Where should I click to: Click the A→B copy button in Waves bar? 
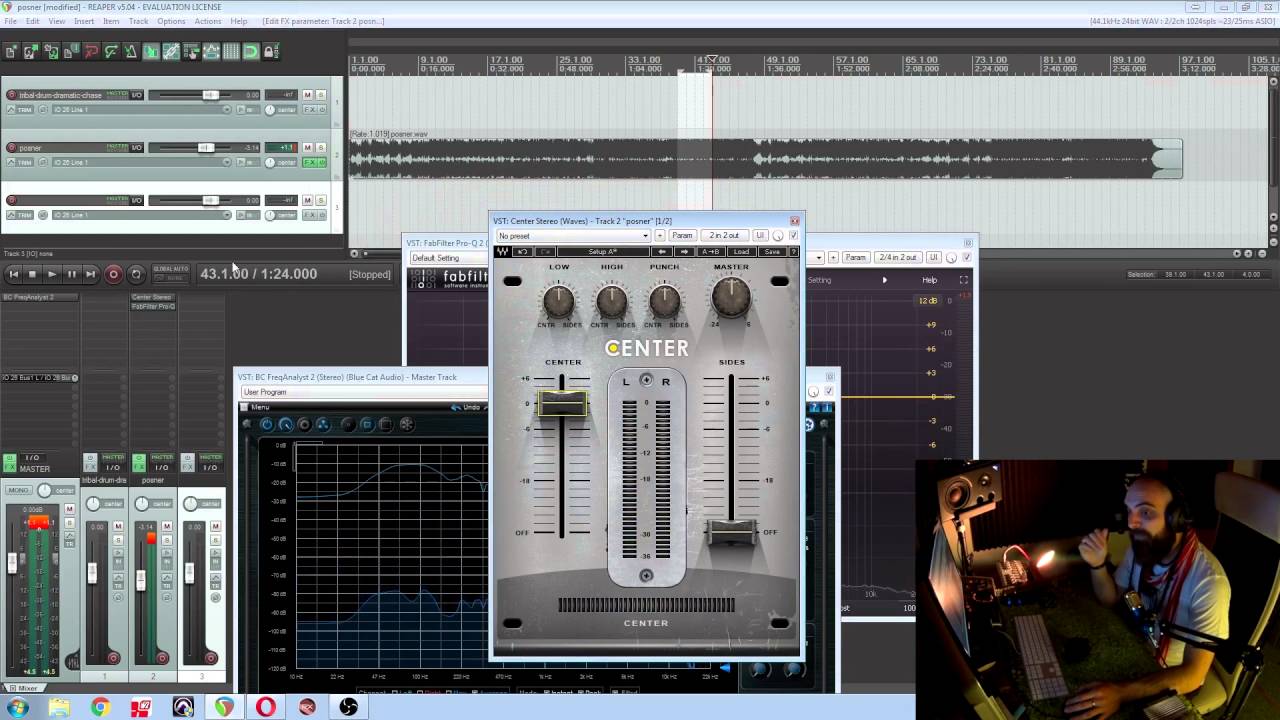tap(711, 252)
